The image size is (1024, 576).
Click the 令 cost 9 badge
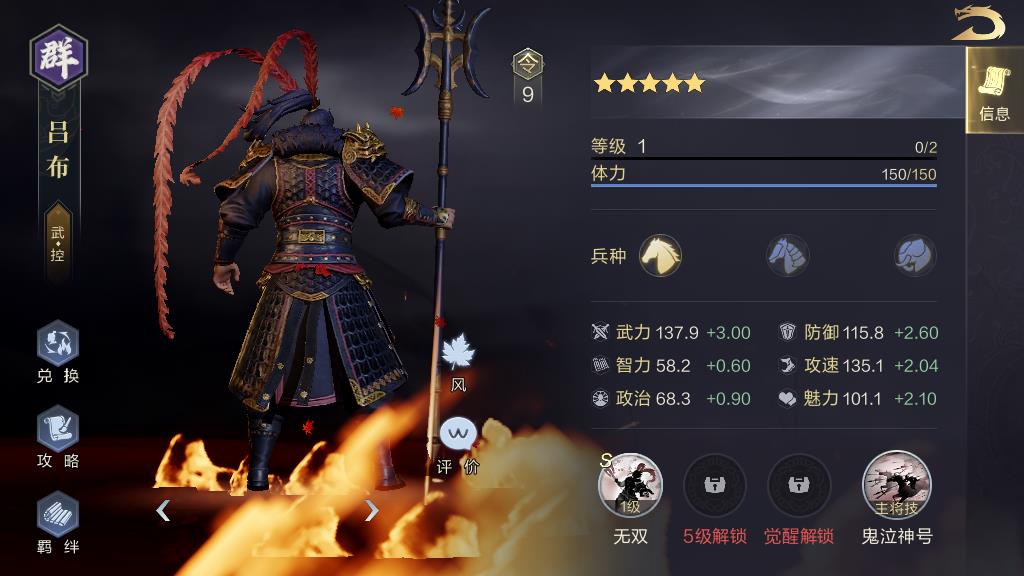point(528,78)
